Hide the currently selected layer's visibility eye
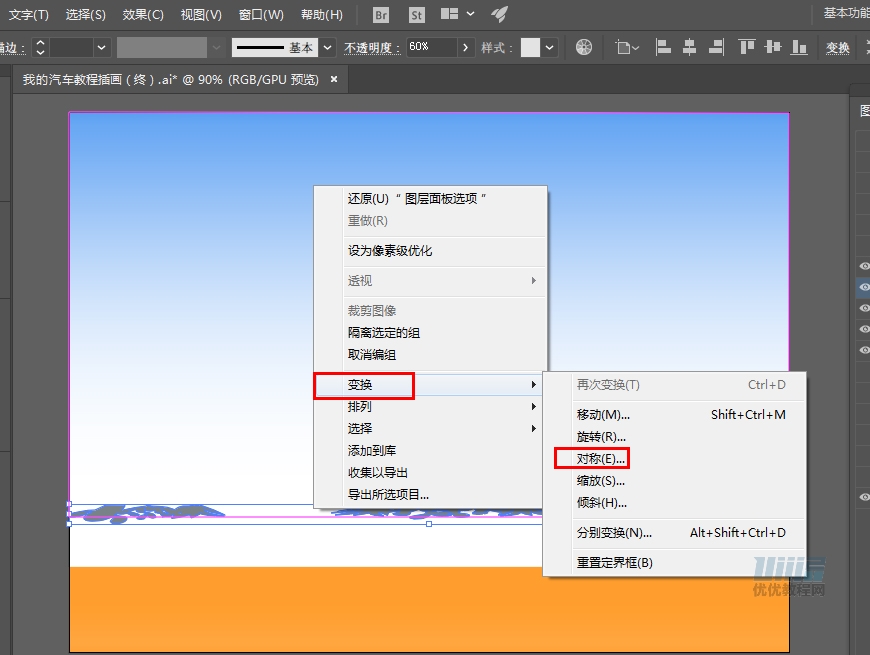 [x=863, y=287]
